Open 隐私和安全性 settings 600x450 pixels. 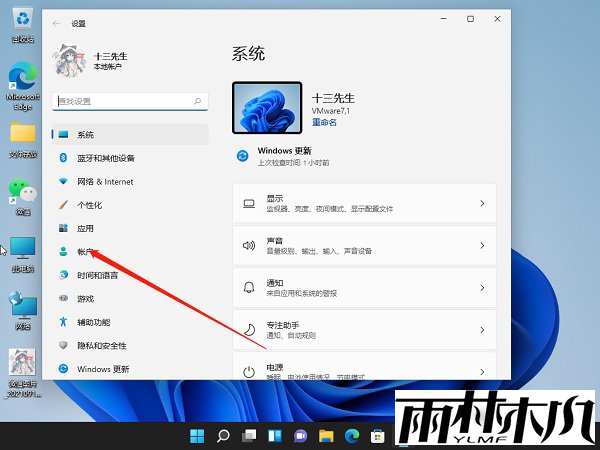point(130,346)
